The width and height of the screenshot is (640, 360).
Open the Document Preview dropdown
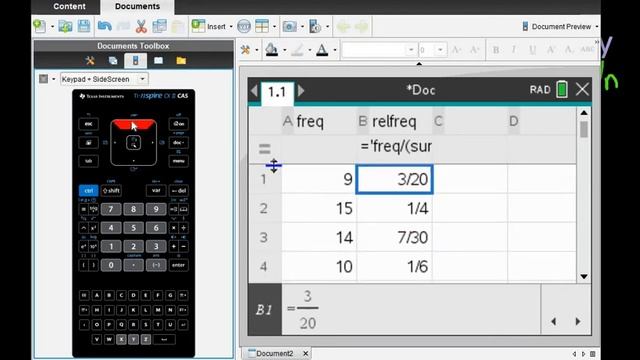point(560,27)
